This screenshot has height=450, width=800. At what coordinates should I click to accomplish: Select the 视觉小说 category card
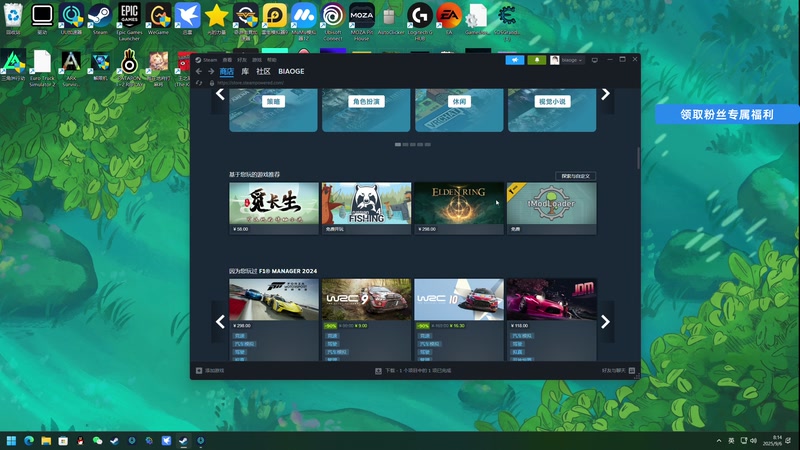(x=552, y=110)
